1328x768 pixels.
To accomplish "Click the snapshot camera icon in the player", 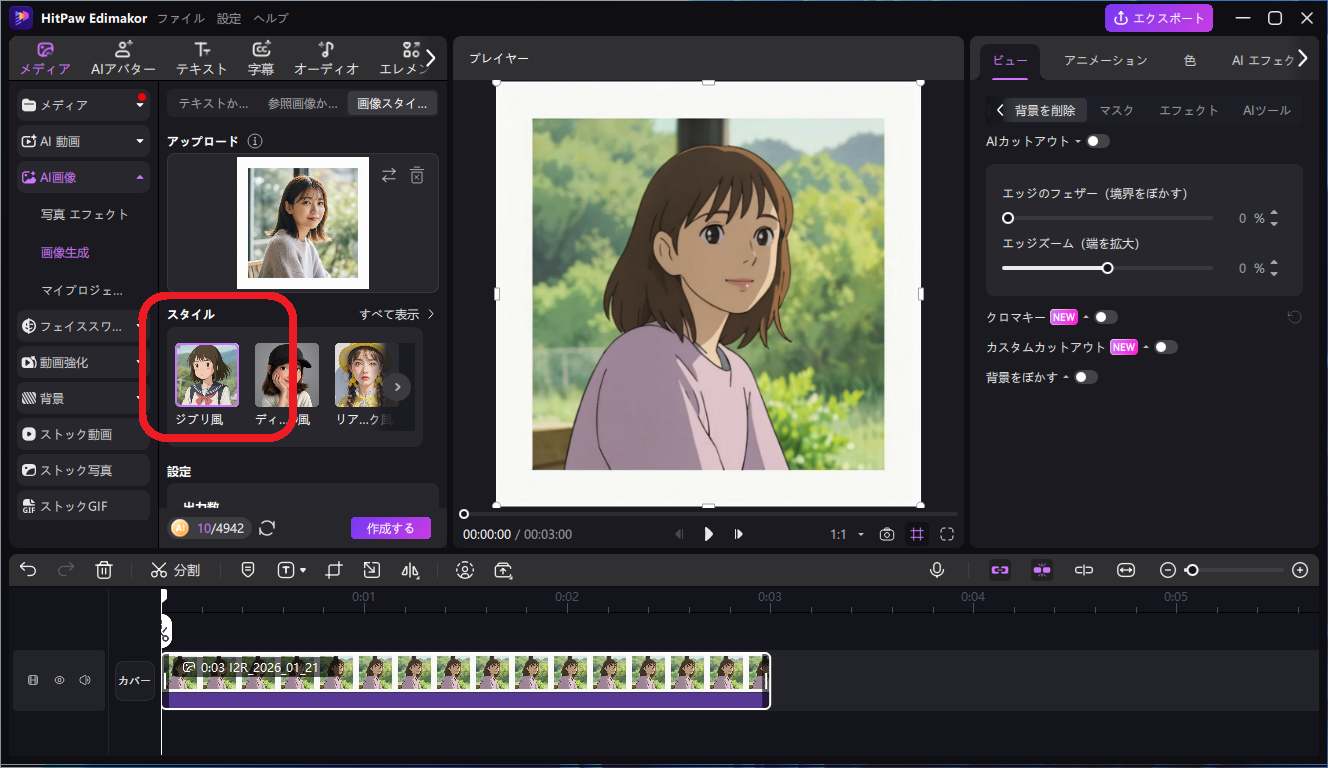I will tap(886, 534).
